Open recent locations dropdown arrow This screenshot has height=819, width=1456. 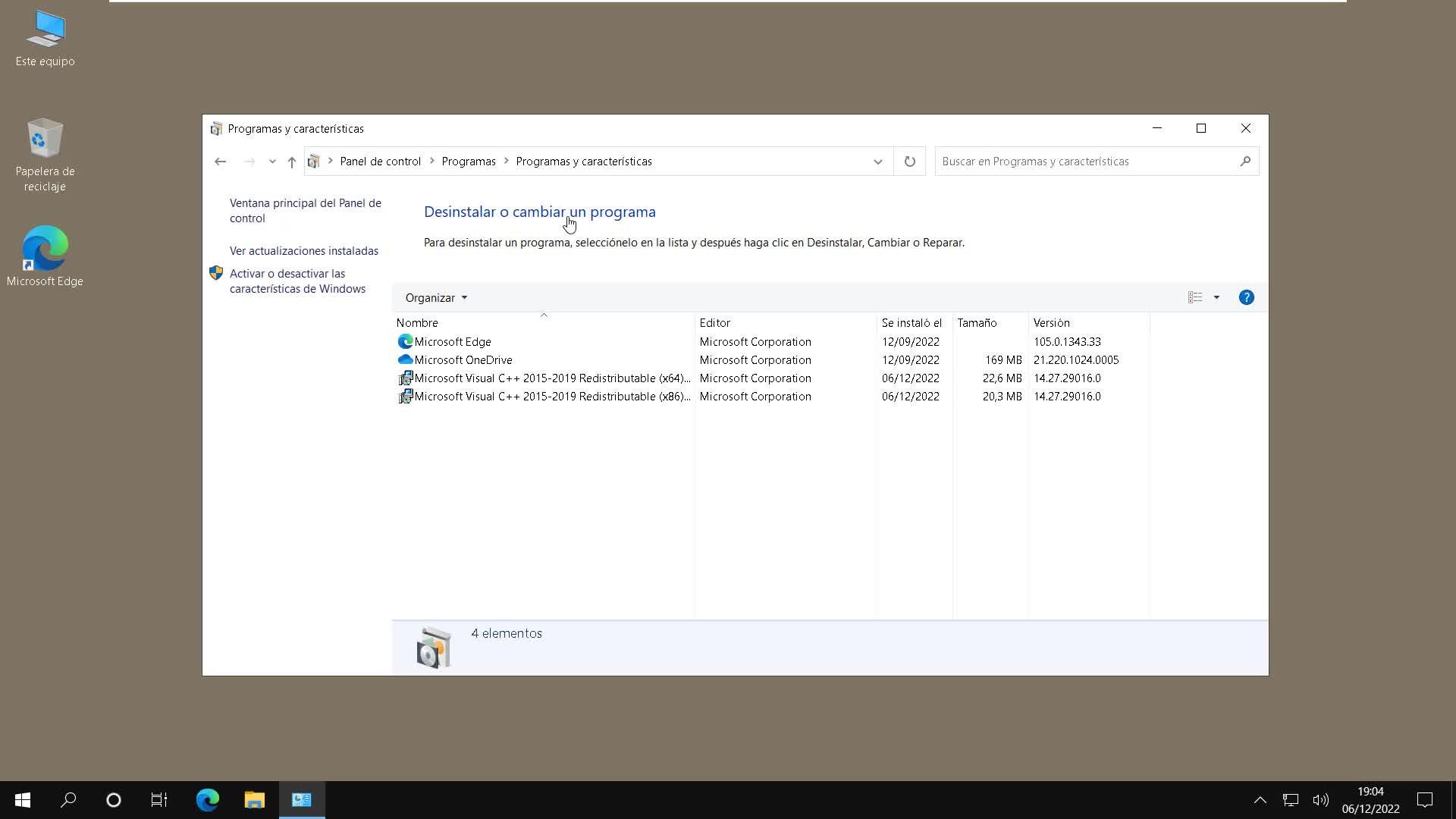coord(272,162)
